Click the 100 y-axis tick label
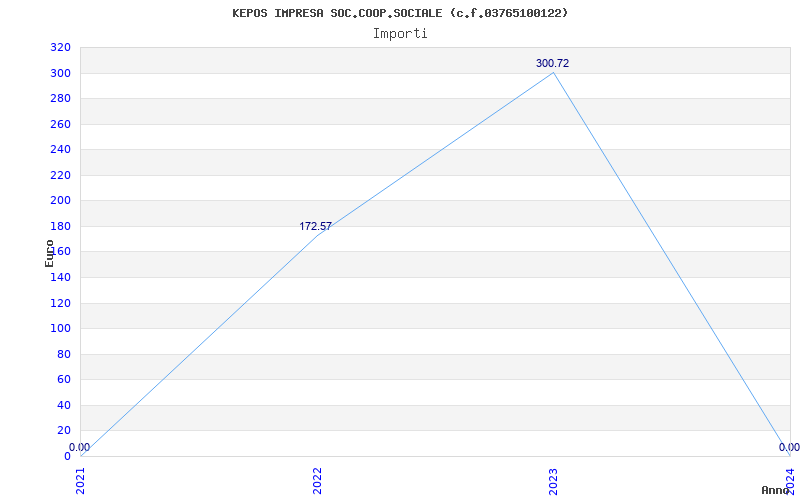Image resolution: width=800 pixels, height=500 pixels. 60,329
